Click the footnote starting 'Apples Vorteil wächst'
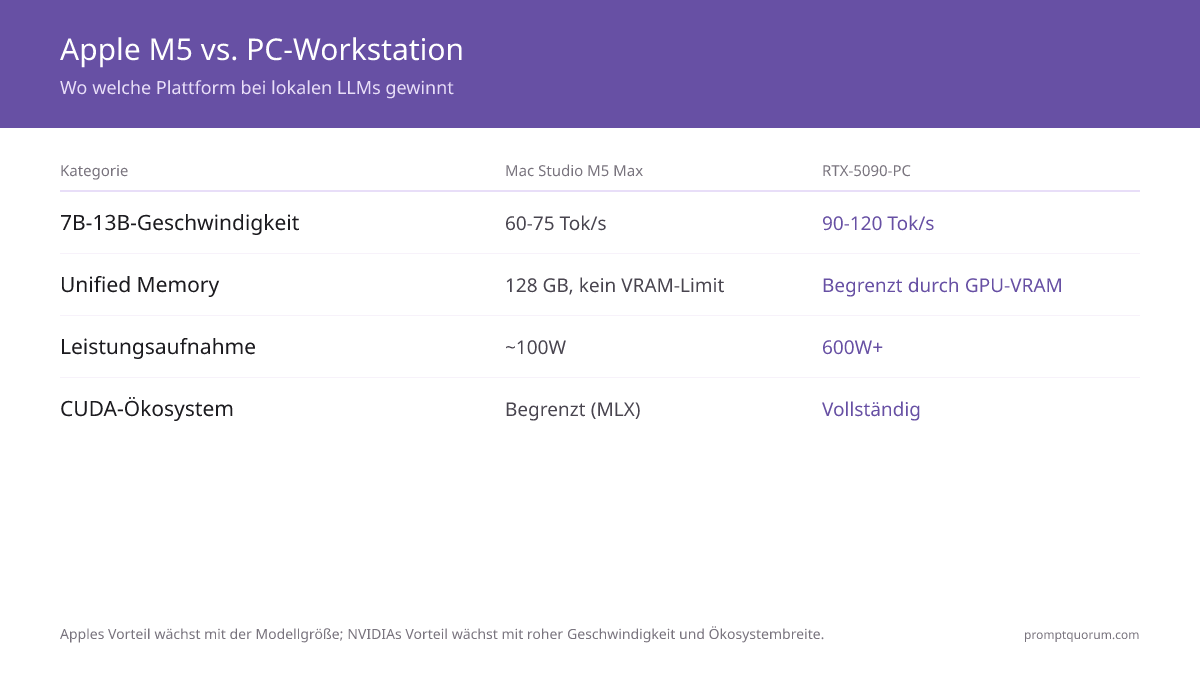 tap(442, 634)
